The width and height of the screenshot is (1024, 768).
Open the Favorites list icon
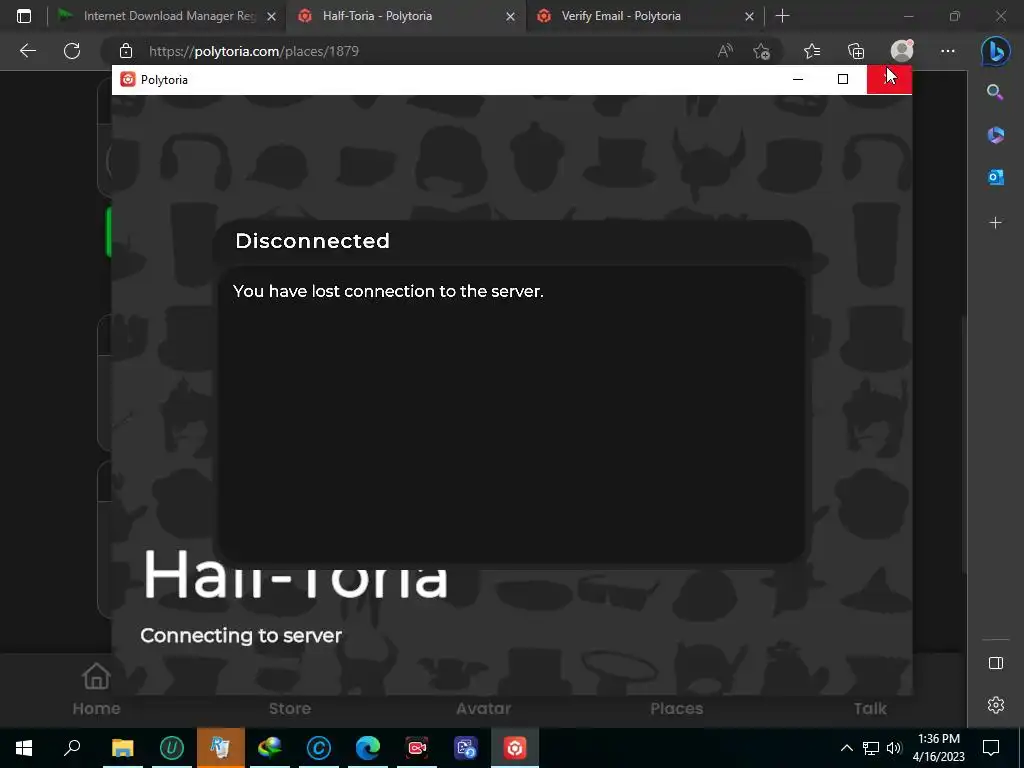(812, 51)
